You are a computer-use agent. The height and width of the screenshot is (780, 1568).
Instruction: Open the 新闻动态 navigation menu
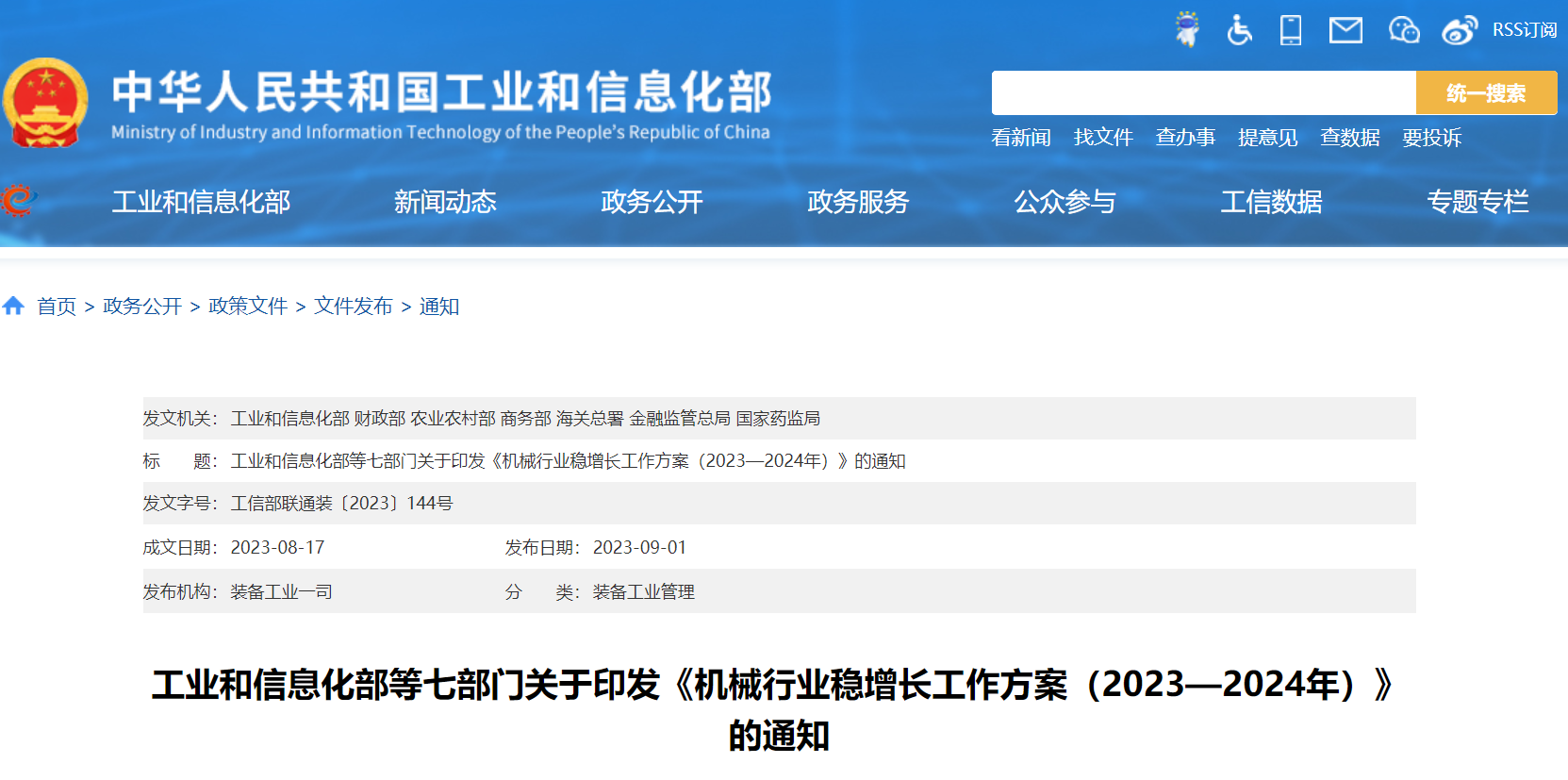[445, 202]
